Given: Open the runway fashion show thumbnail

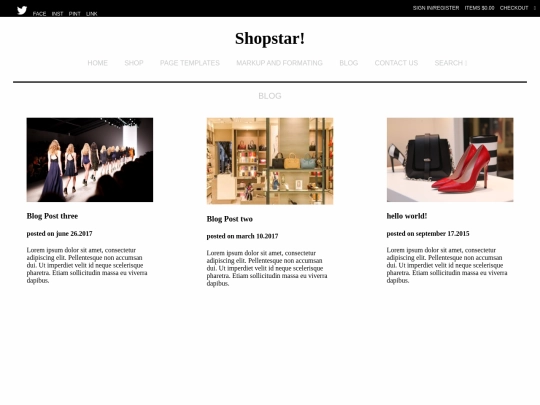Looking at the screenshot, I should pos(90,160).
